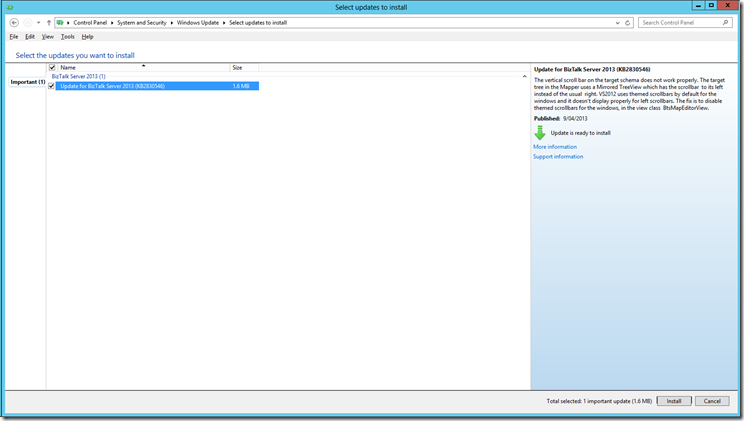Click the breadcrumb arrow after System and Security
Viewport: 744px width, 421px height.
tap(172, 23)
